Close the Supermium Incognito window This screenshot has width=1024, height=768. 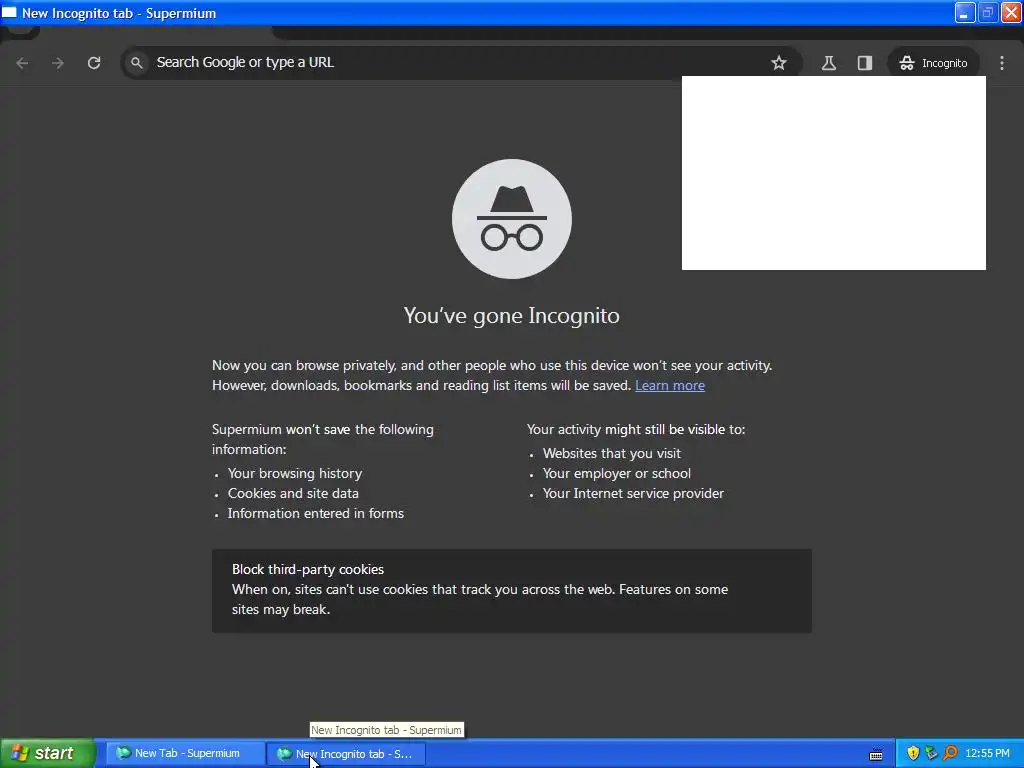[1011, 12]
